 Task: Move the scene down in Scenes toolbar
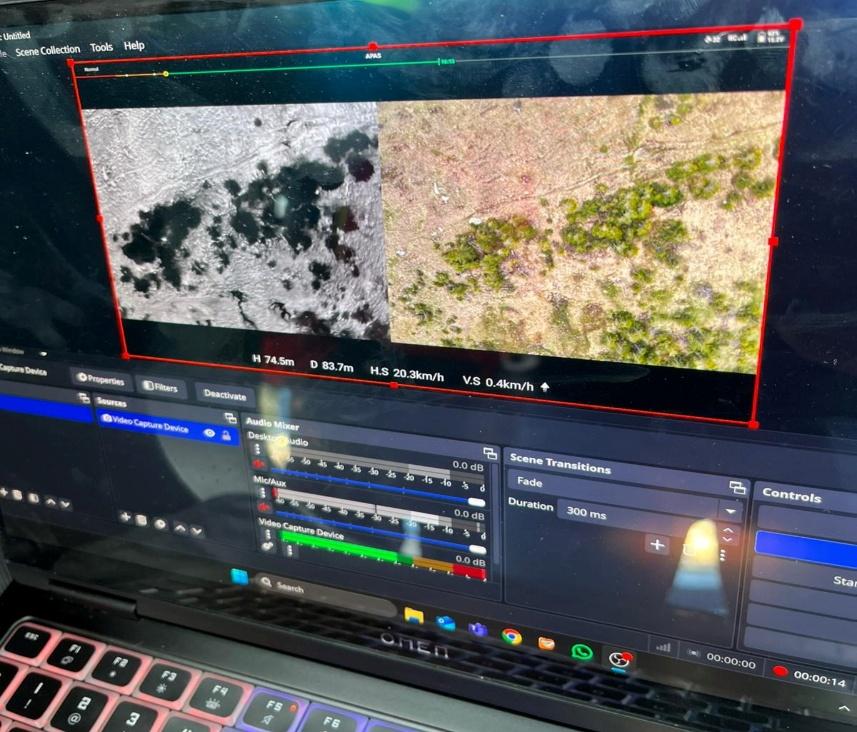pyautogui.click(x=65, y=503)
